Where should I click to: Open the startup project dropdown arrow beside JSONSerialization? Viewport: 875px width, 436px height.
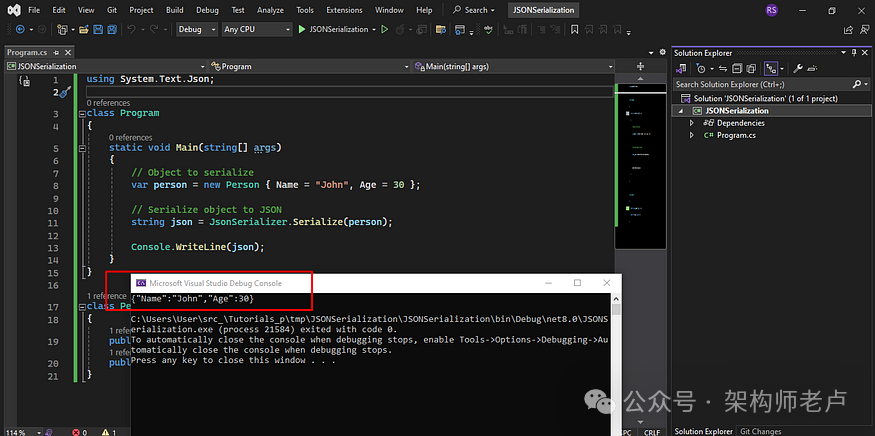tap(373, 30)
